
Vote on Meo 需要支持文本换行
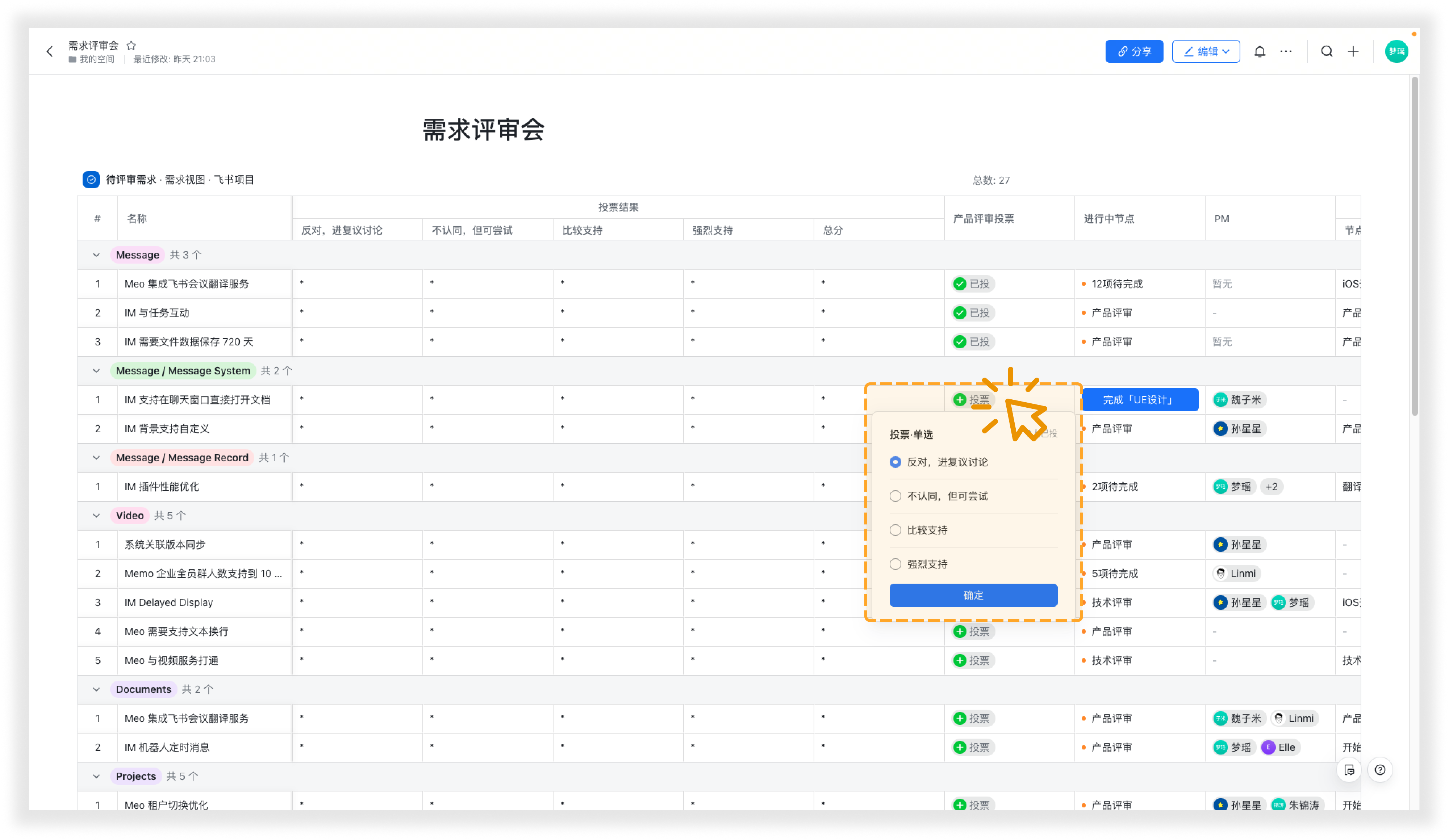[973, 631]
